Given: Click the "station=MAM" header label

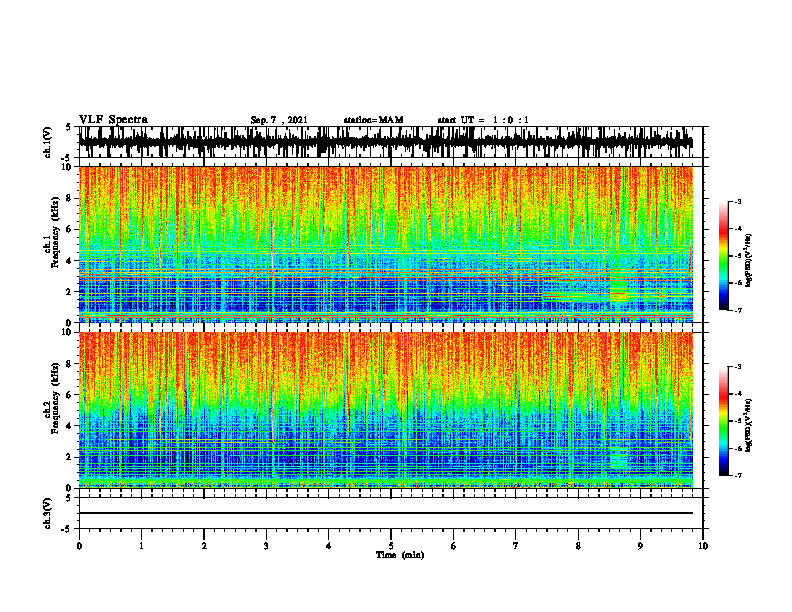Looking at the screenshot, I should 373,120.
